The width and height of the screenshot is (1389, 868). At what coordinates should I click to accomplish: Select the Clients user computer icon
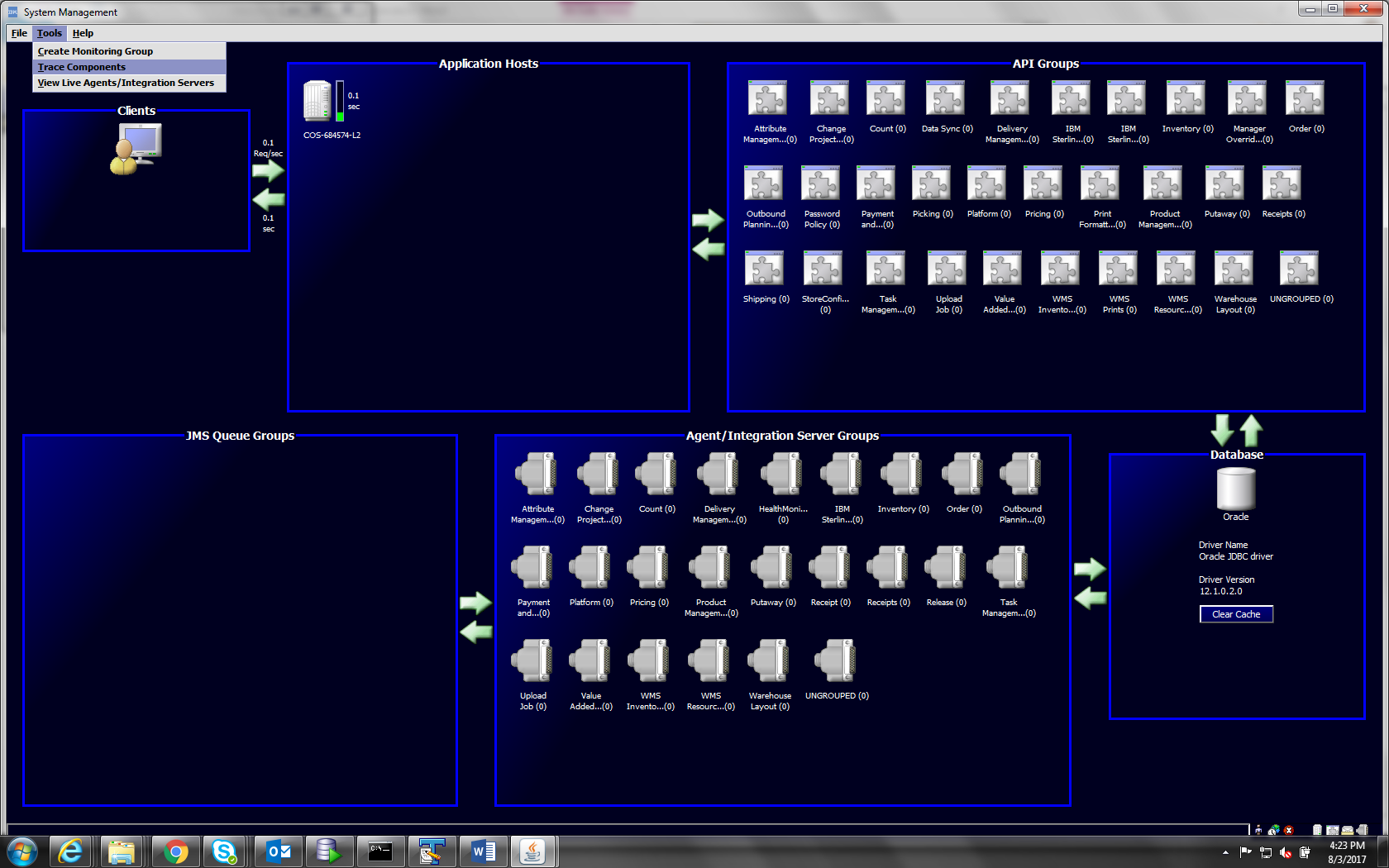pos(136,149)
